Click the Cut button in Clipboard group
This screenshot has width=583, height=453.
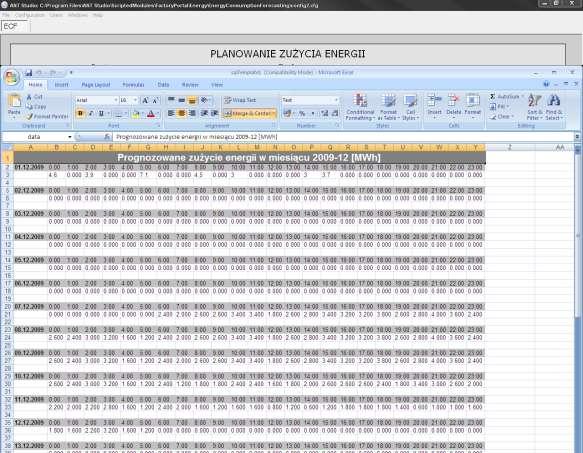point(34,97)
